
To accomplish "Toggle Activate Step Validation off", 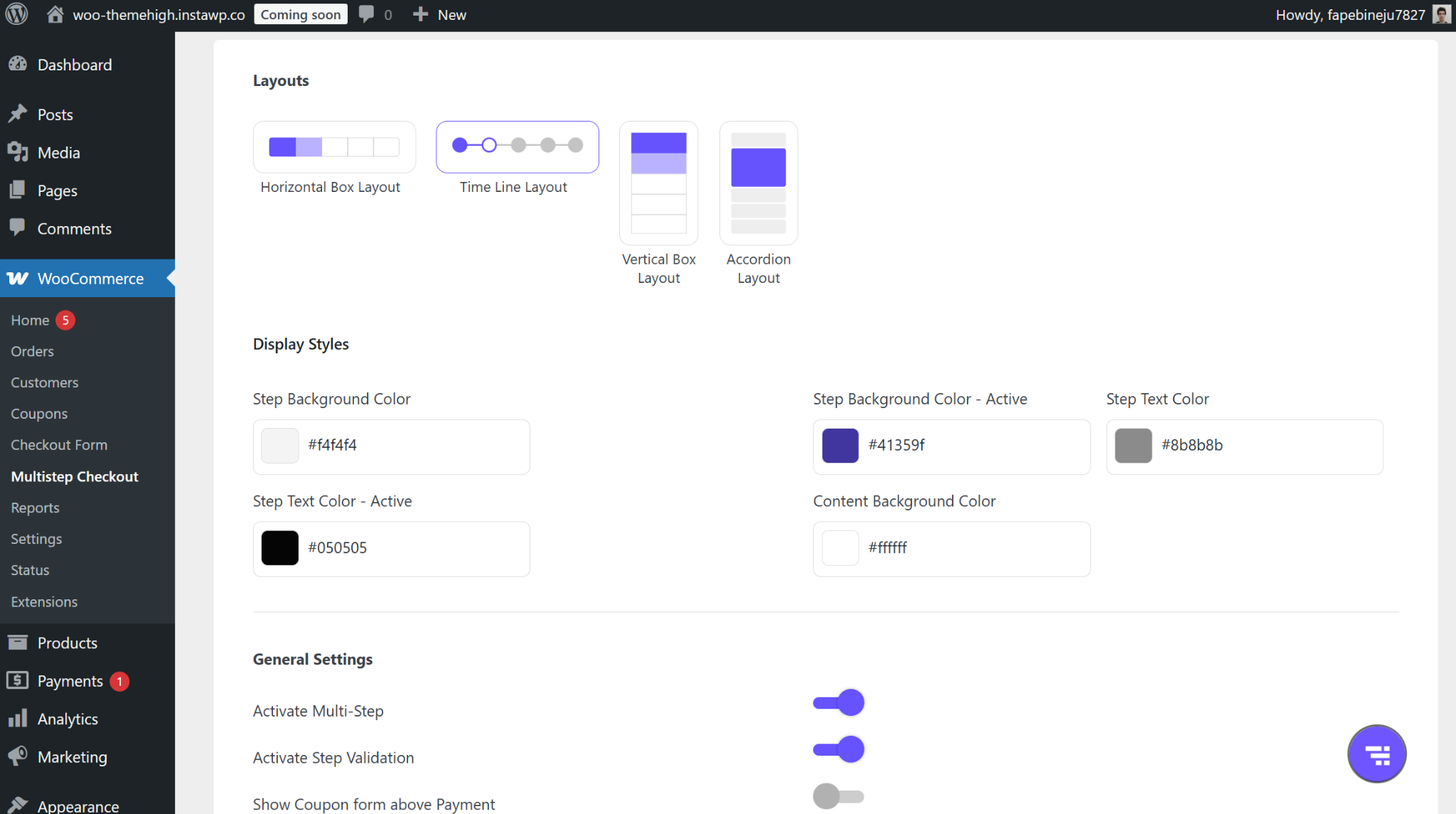I will click(x=838, y=750).
